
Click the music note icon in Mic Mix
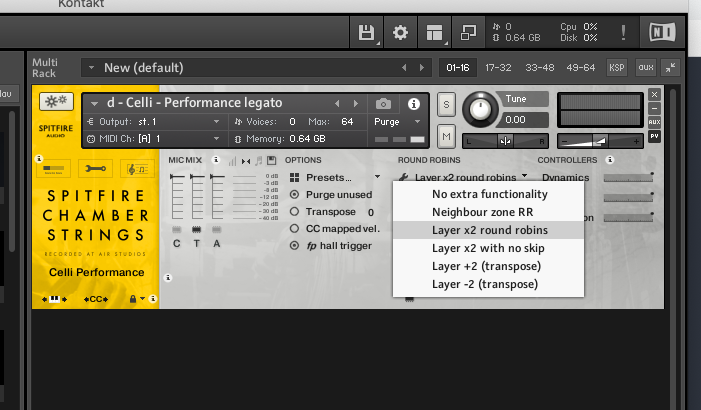(258, 161)
